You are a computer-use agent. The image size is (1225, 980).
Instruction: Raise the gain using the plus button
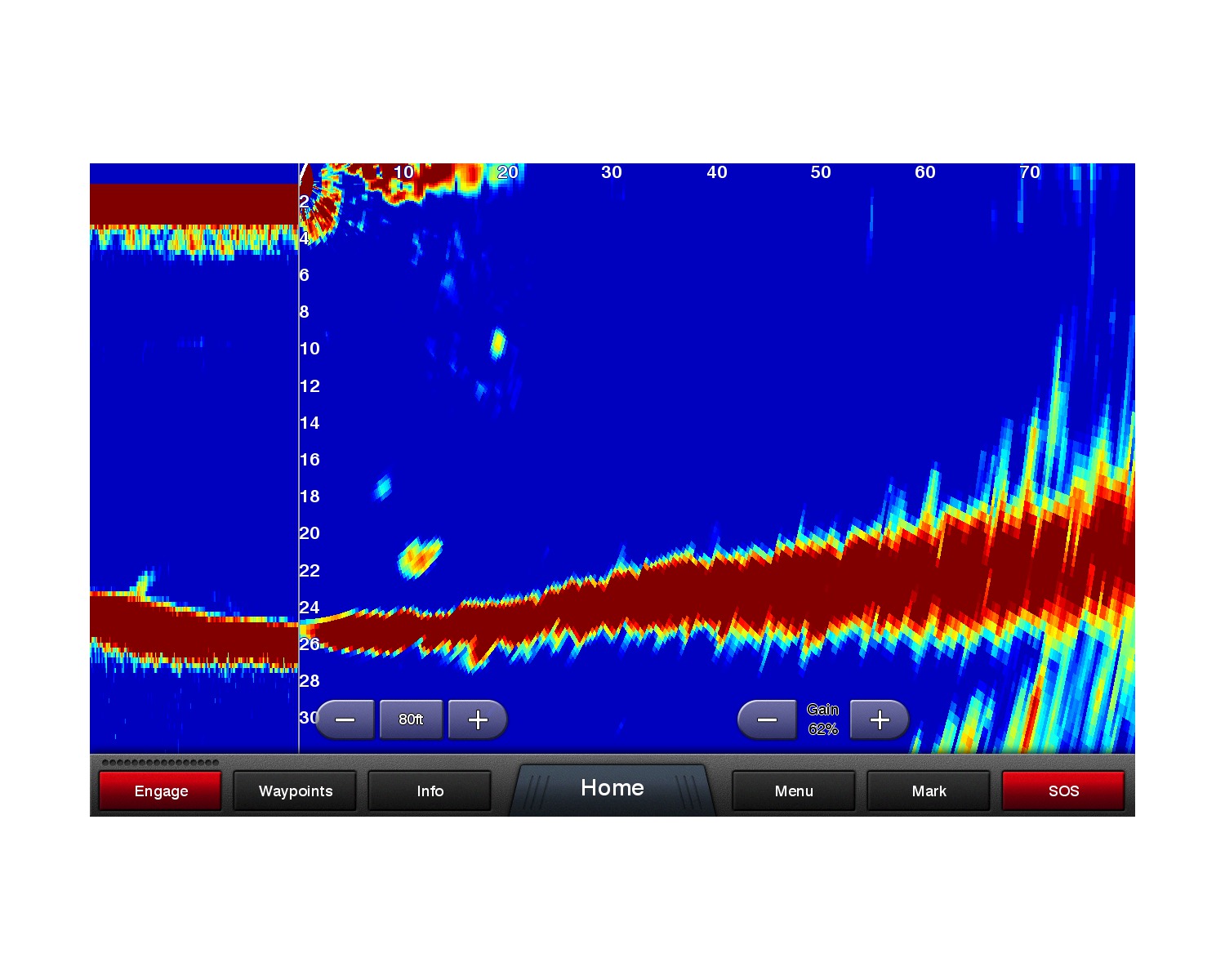point(880,719)
